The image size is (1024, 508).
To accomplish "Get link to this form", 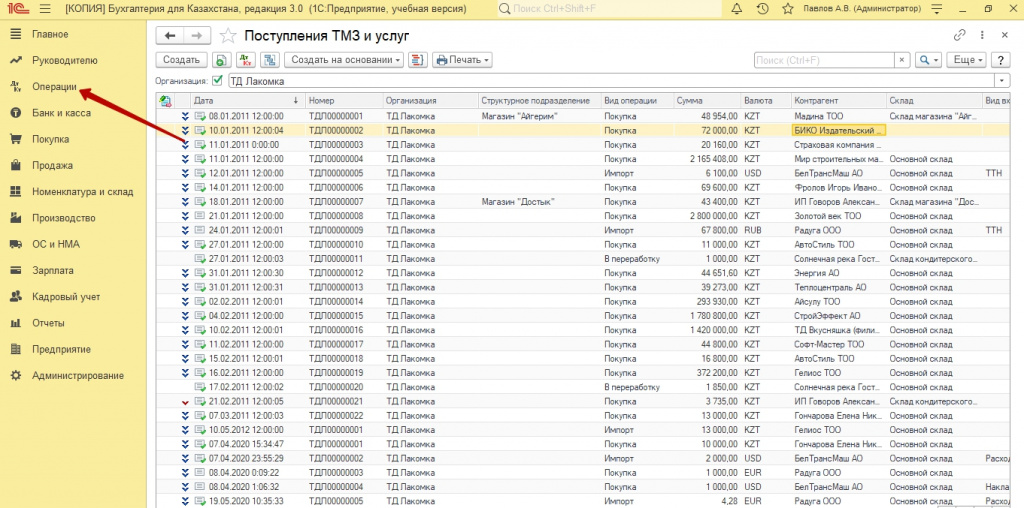I will pyautogui.click(x=959, y=35).
